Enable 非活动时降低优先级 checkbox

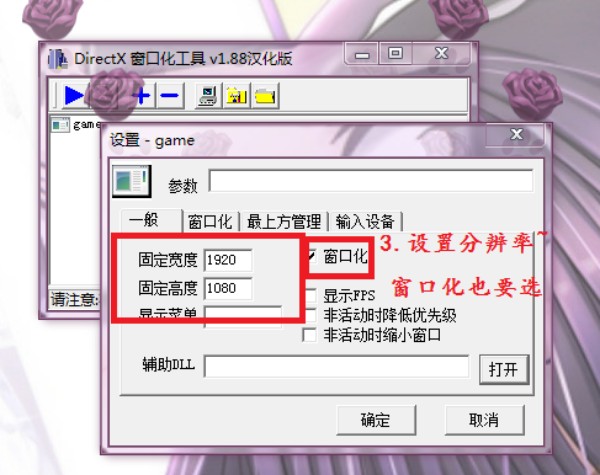pos(310,316)
